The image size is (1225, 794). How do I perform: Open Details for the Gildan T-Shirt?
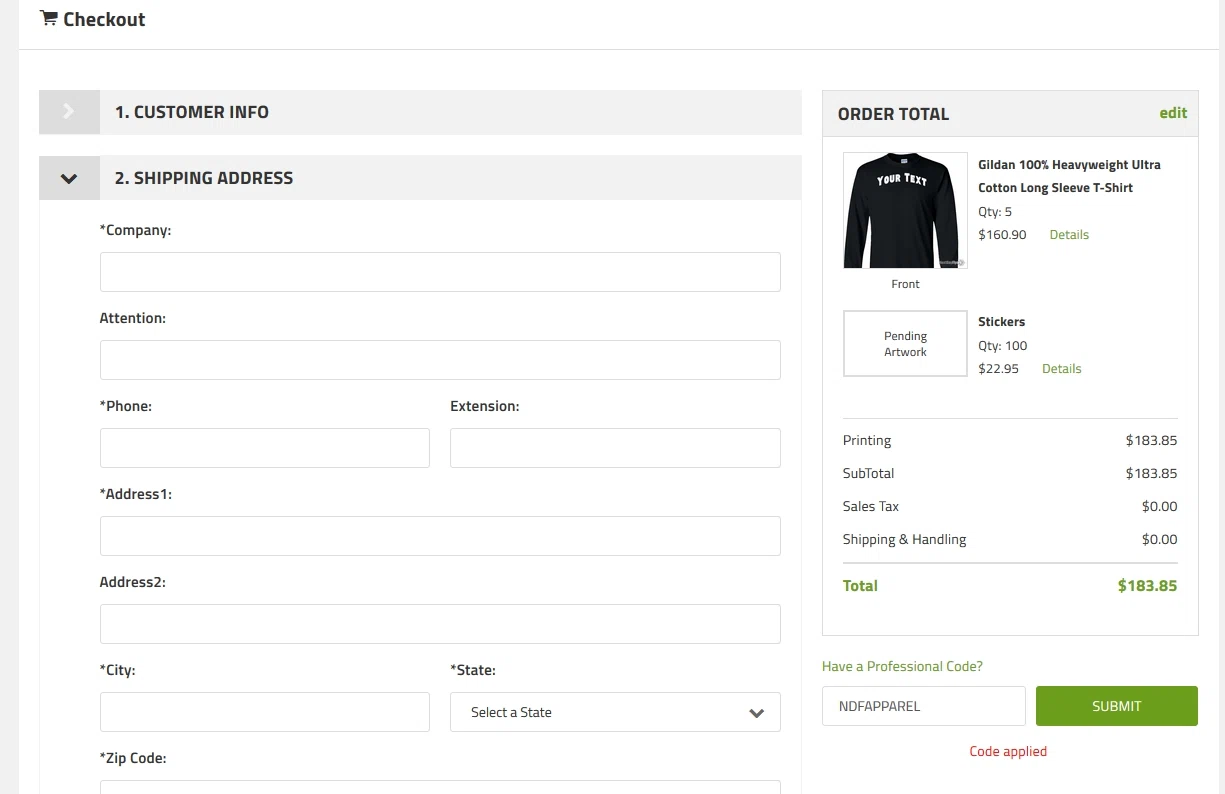coord(1069,235)
